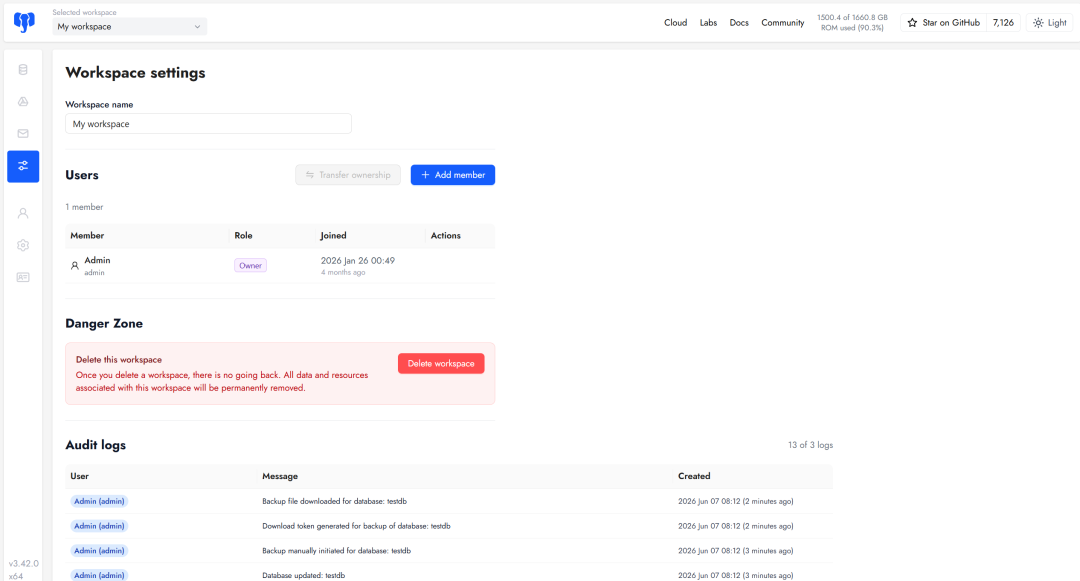Click the red Delete workspace button
Screen dimensions: 1080x581
[441, 363]
